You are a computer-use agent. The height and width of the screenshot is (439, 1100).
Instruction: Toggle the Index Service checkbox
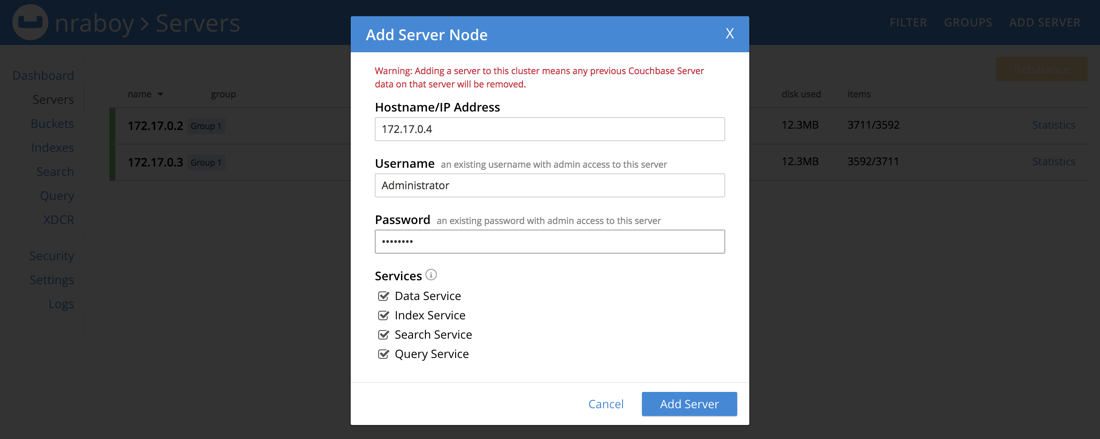pos(383,315)
